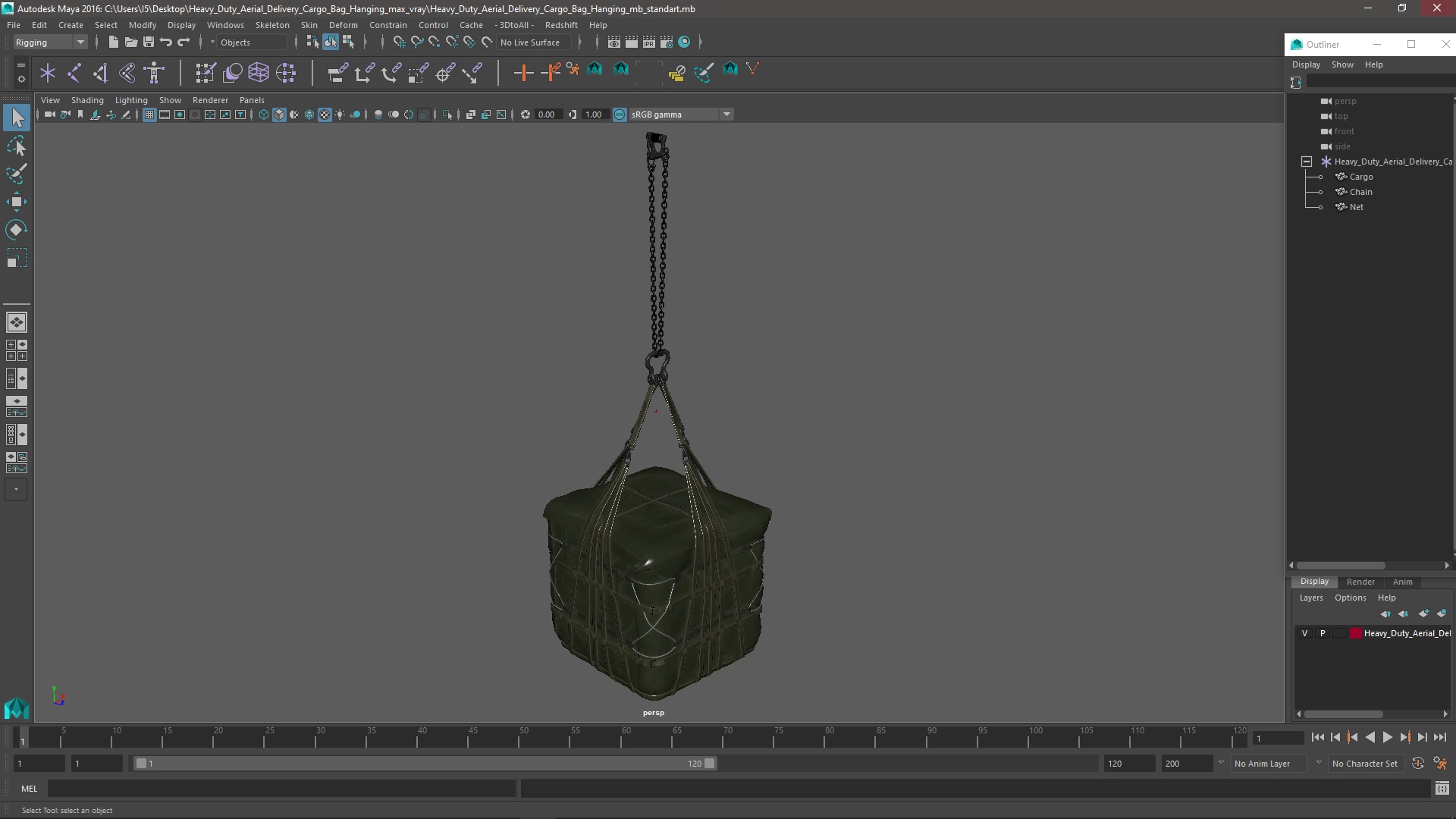The width and height of the screenshot is (1456, 819).
Task: Open layer editor Options menu
Action: pyautogui.click(x=1350, y=598)
